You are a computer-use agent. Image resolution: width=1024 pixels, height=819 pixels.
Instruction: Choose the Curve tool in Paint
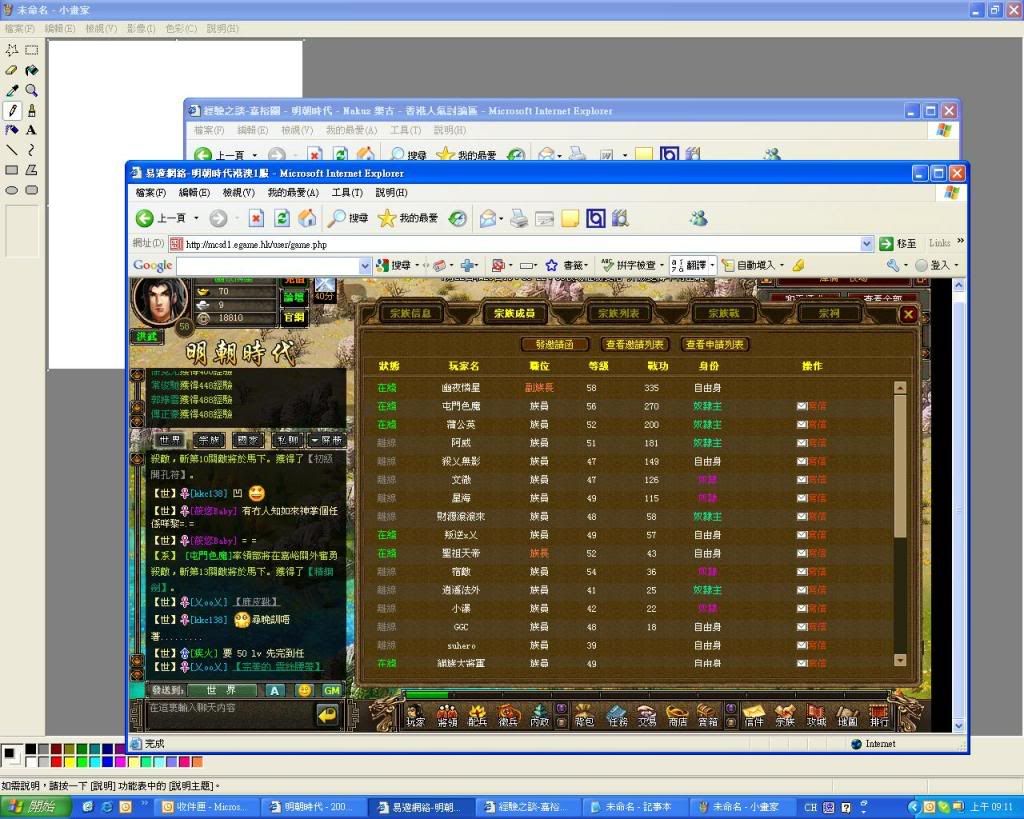point(31,150)
